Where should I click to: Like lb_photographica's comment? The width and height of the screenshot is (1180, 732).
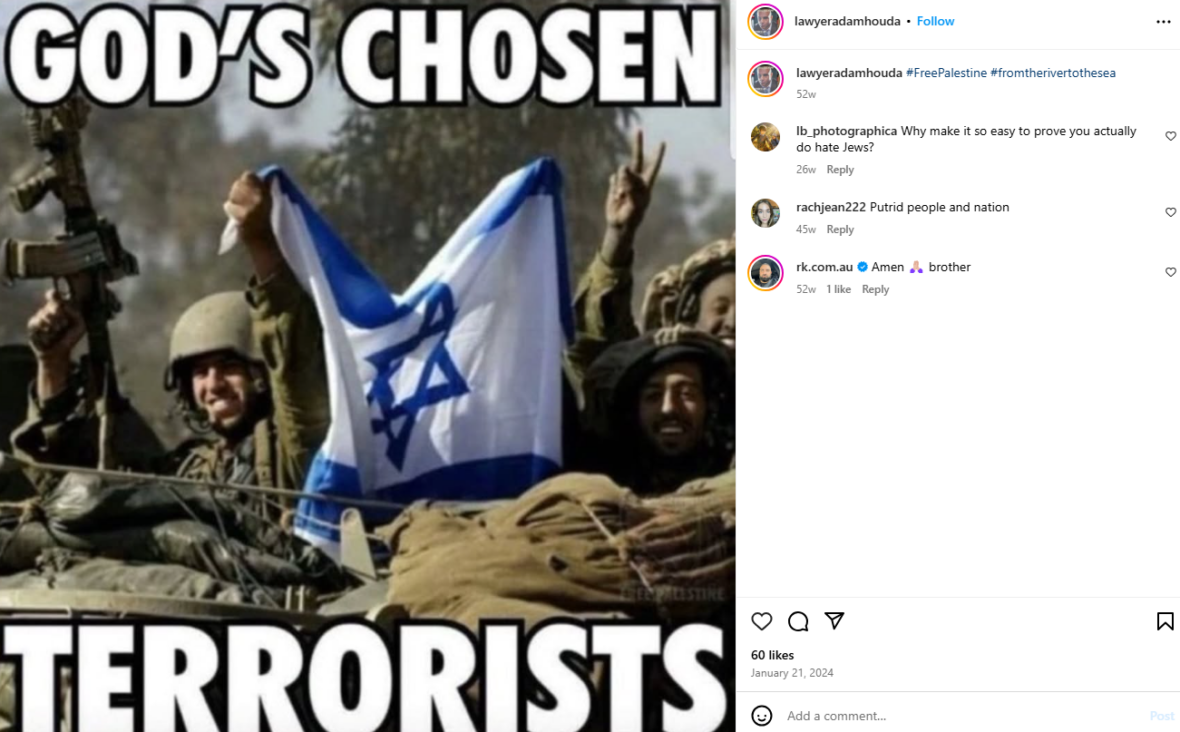(x=1170, y=136)
